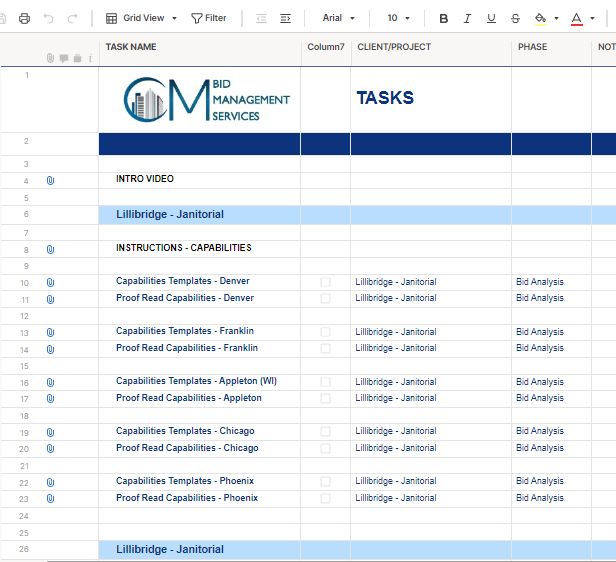Check the Proof Read Capabilities - Chicago checkbox
The height and width of the screenshot is (562, 616).
click(x=325, y=448)
